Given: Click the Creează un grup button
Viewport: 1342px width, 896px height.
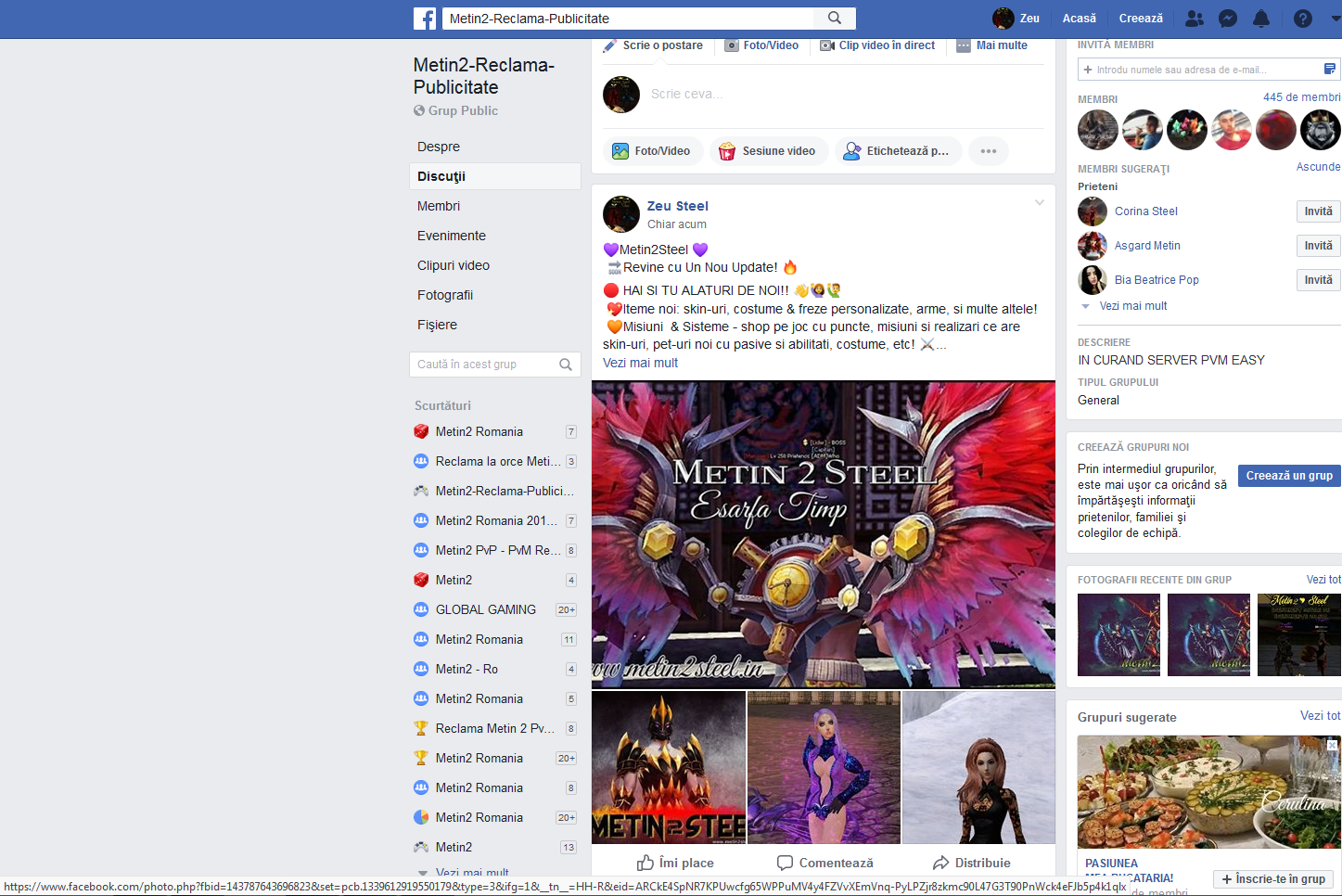Looking at the screenshot, I should (1289, 476).
